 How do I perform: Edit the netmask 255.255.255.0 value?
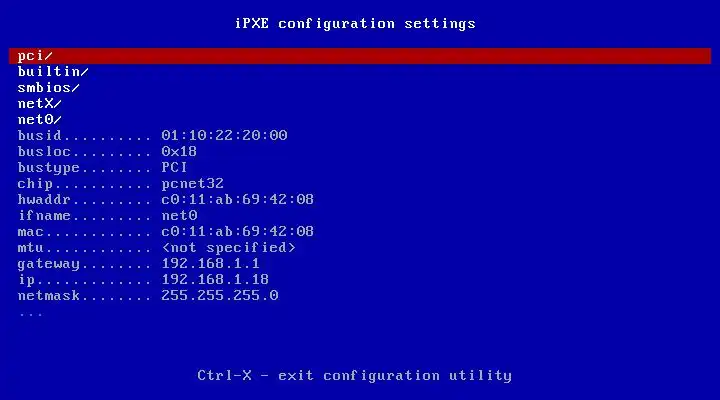(x=219, y=296)
